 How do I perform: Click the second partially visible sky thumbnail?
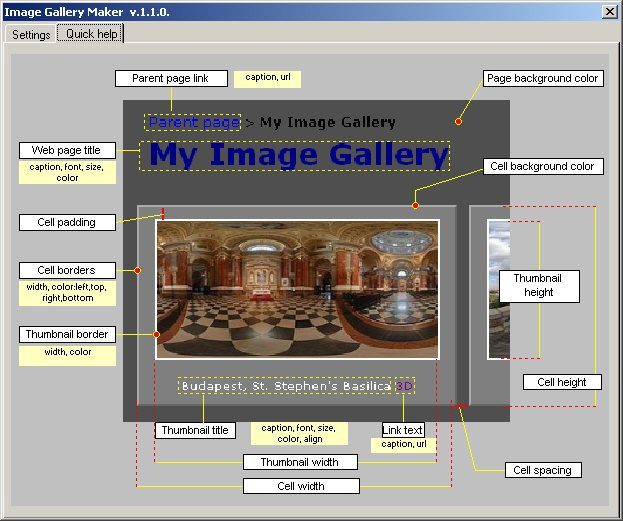[499, 289]
